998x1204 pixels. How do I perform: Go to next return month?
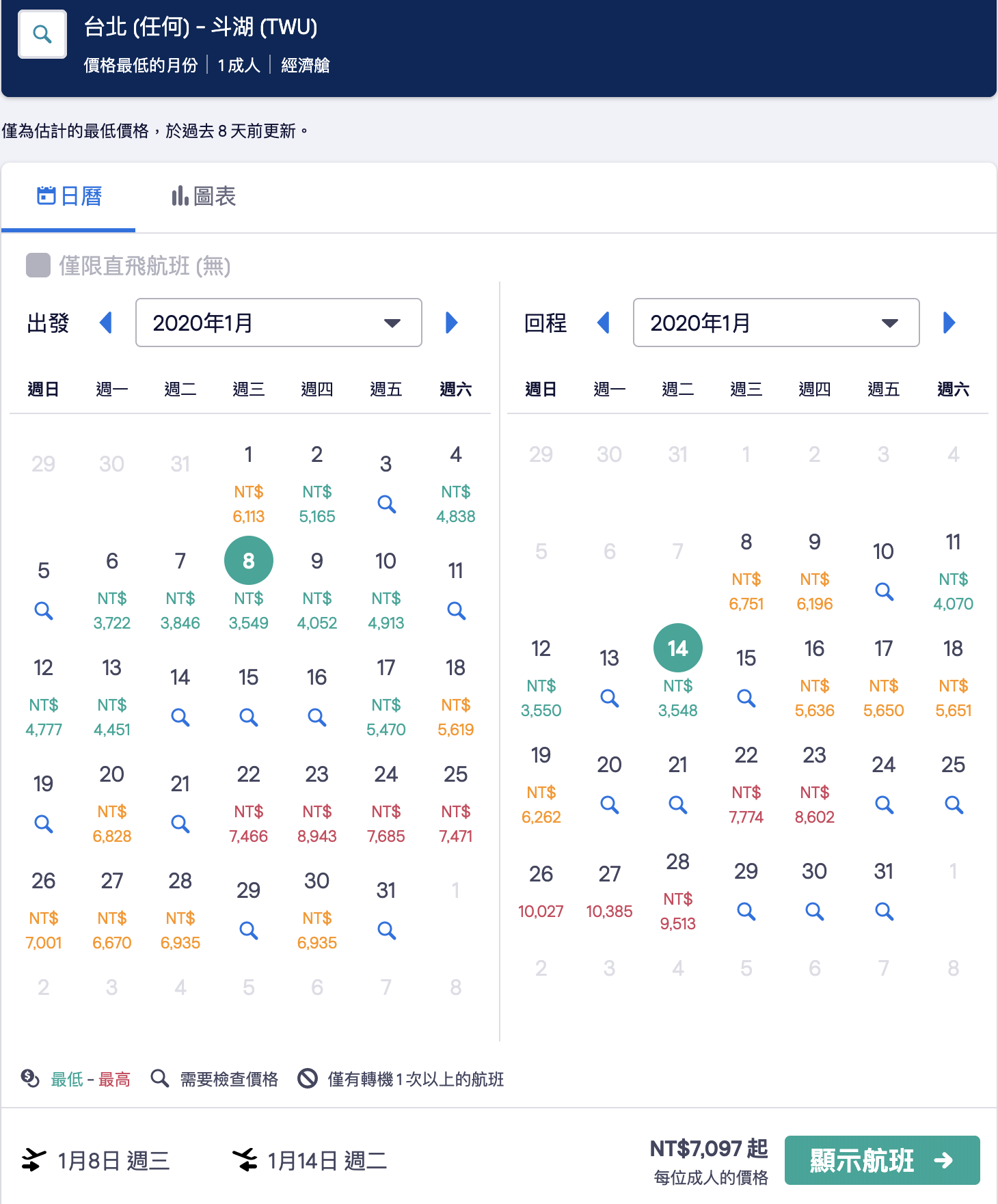pyautogui.click(x=949, y=323)
